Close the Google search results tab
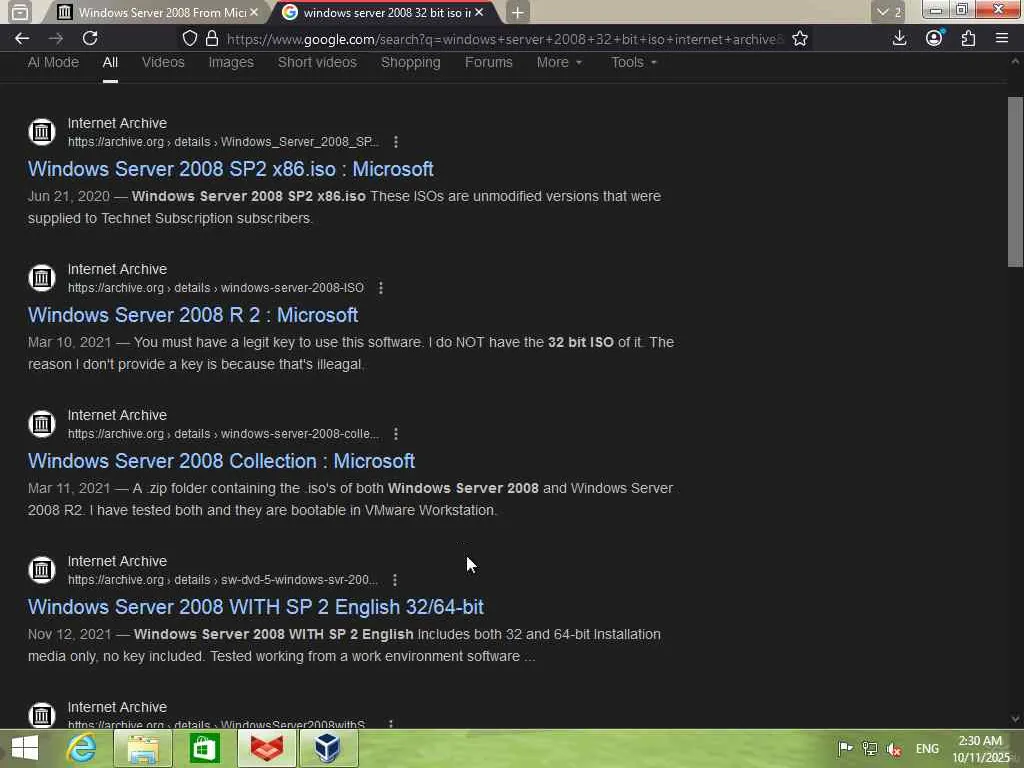The image size is (1024, 768). pyautogui.click(x=479, y=12)
